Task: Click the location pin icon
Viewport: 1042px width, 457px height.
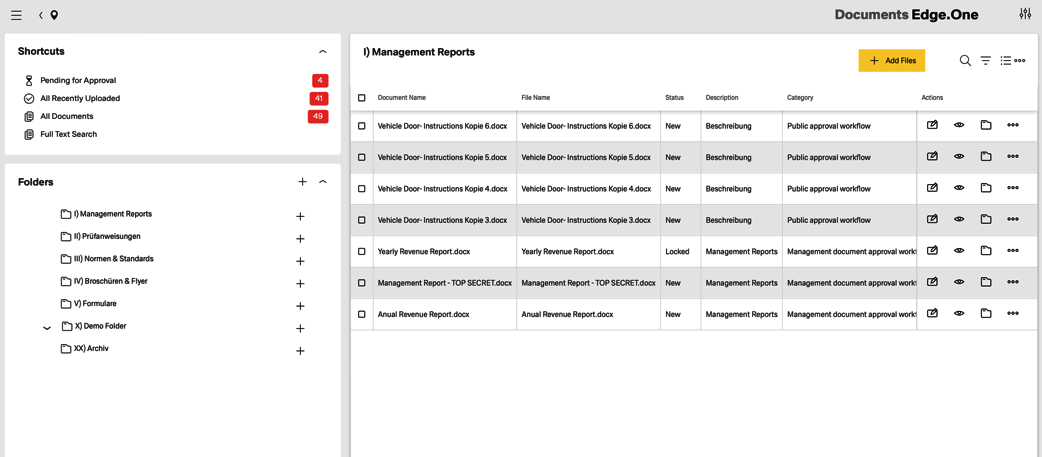Action: [54, 15]
